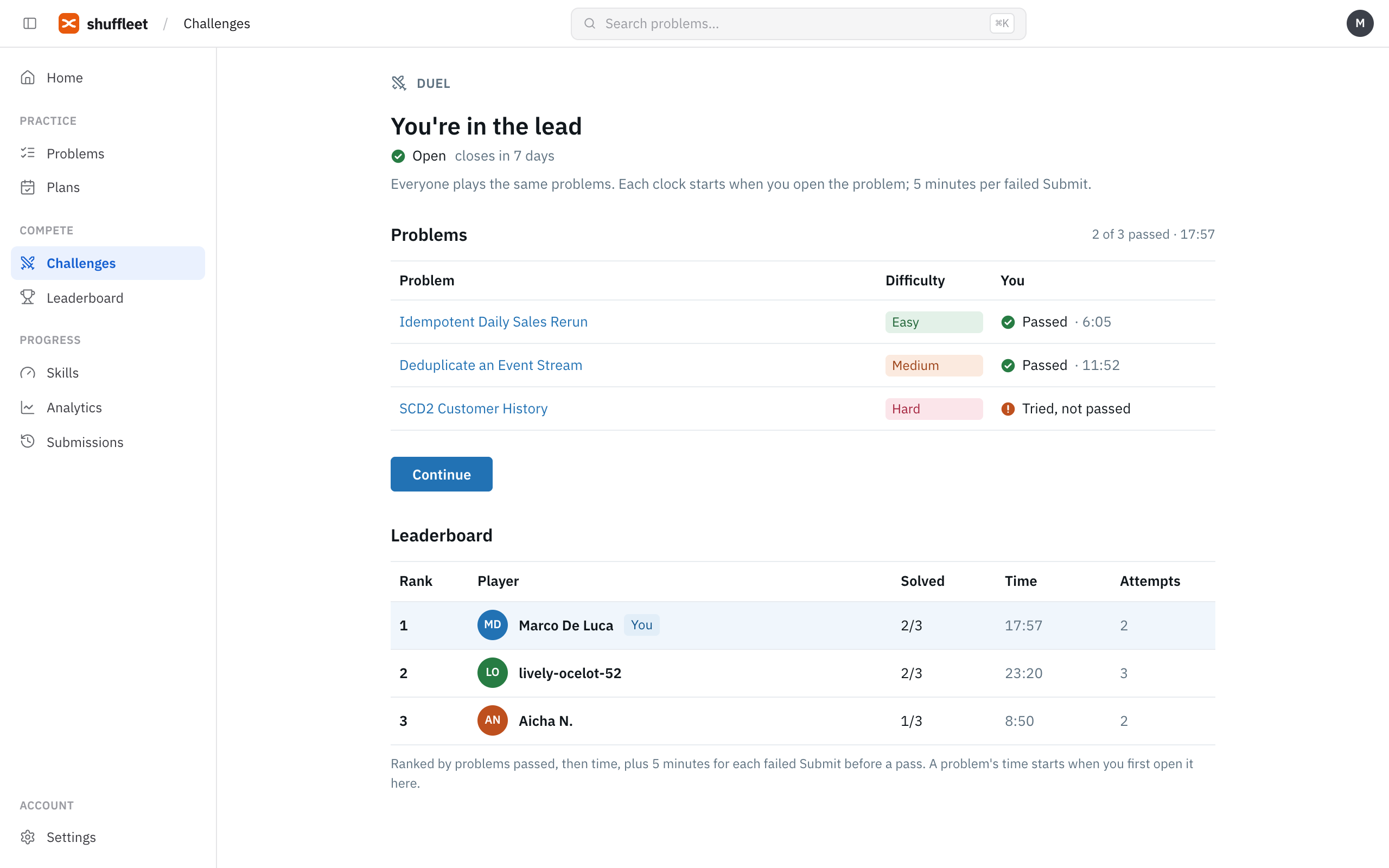The width and height of the screenshot is (1389, 868).
Task: Focus the Search problems field
Action: pos(798,23)
